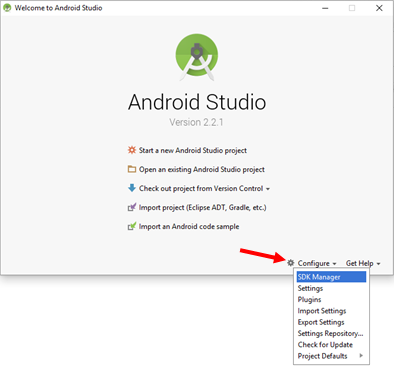
Task: Open Settings Repository... menu entry
Action: [x=330, y=333]
